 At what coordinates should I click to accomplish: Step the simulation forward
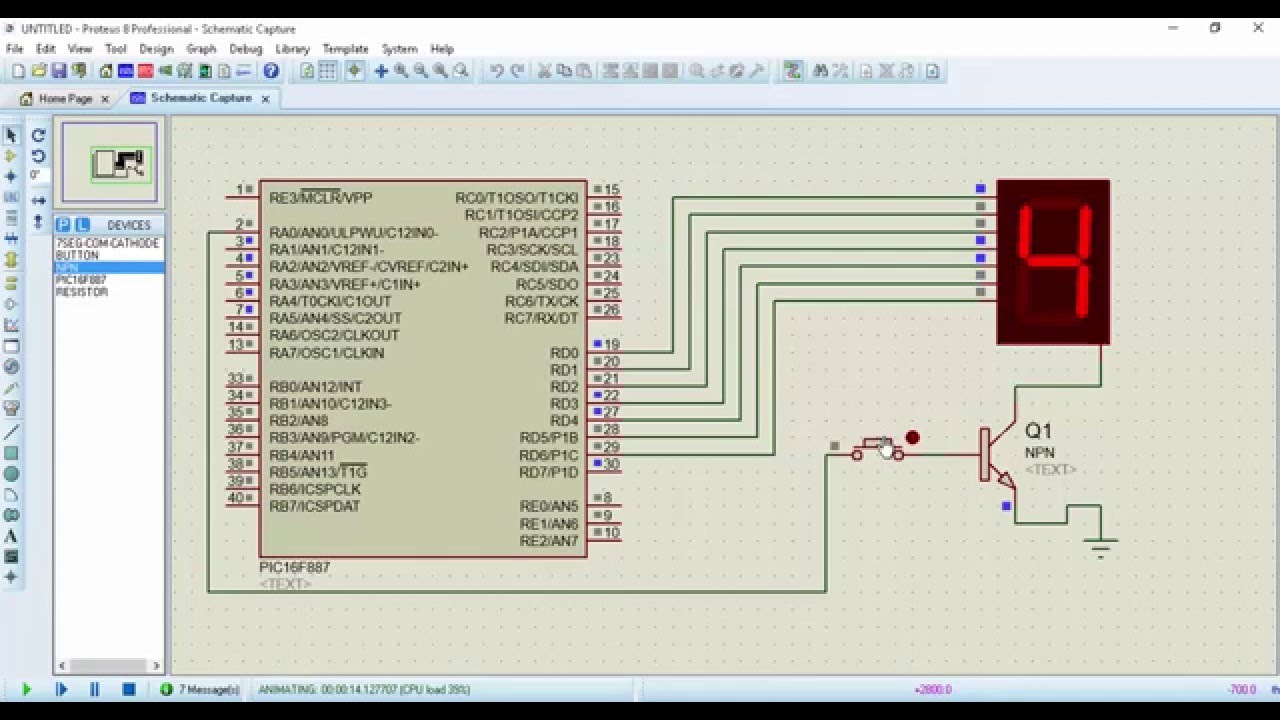tap(61, 689)
